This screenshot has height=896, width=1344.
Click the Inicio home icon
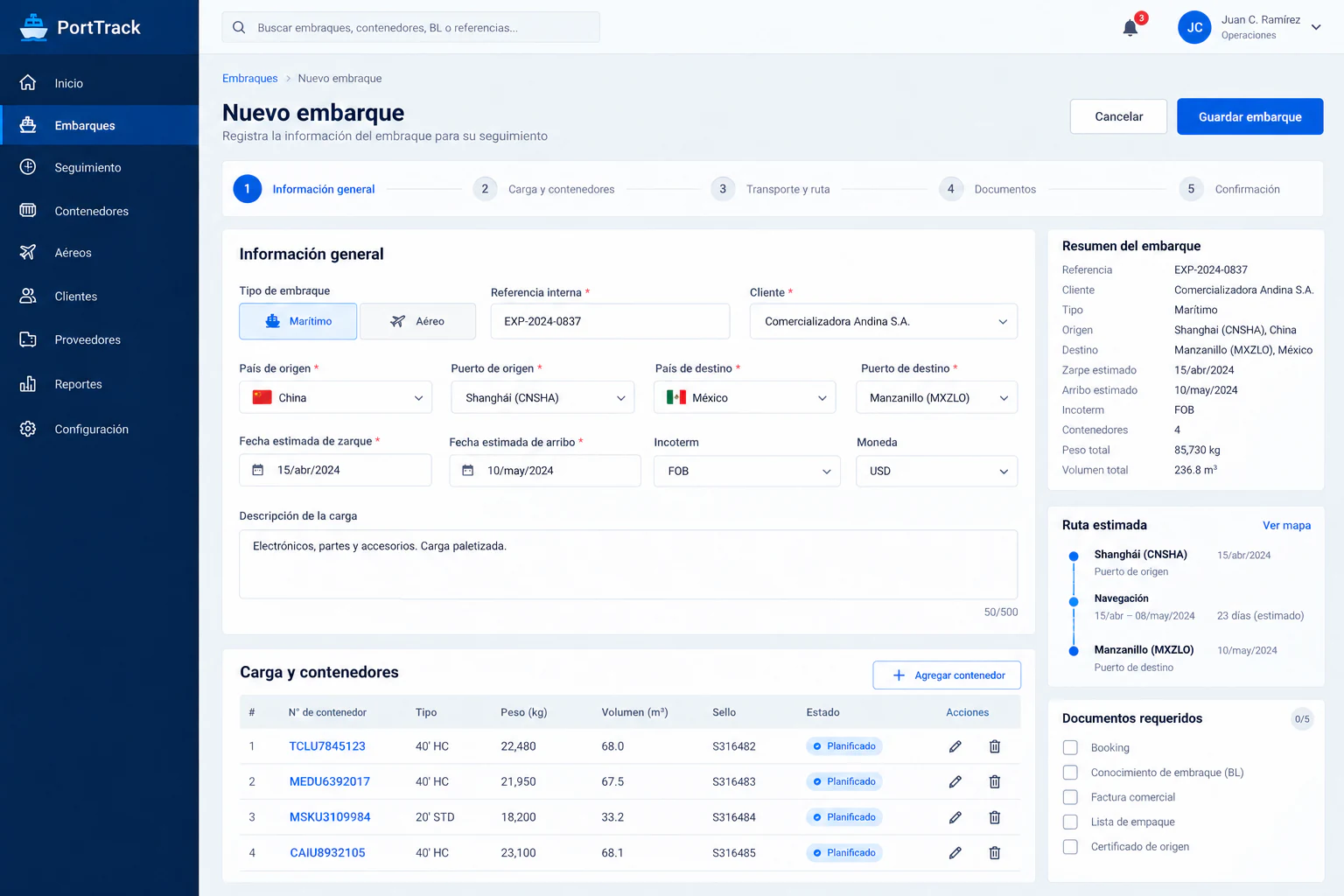tap(28, 82)
